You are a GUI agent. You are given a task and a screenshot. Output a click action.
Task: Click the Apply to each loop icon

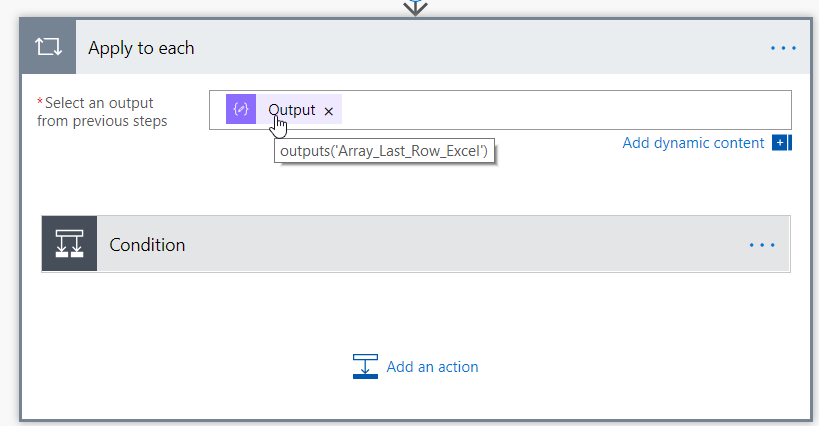[48, 47]
